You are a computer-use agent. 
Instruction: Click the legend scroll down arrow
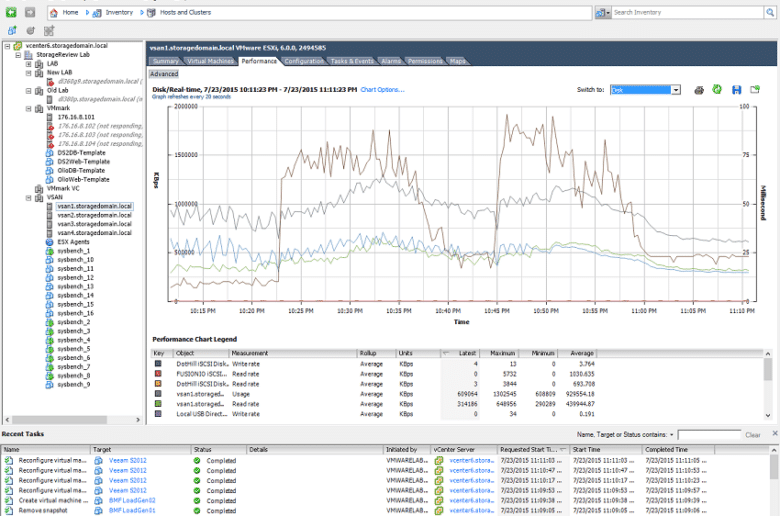point(768,415)
